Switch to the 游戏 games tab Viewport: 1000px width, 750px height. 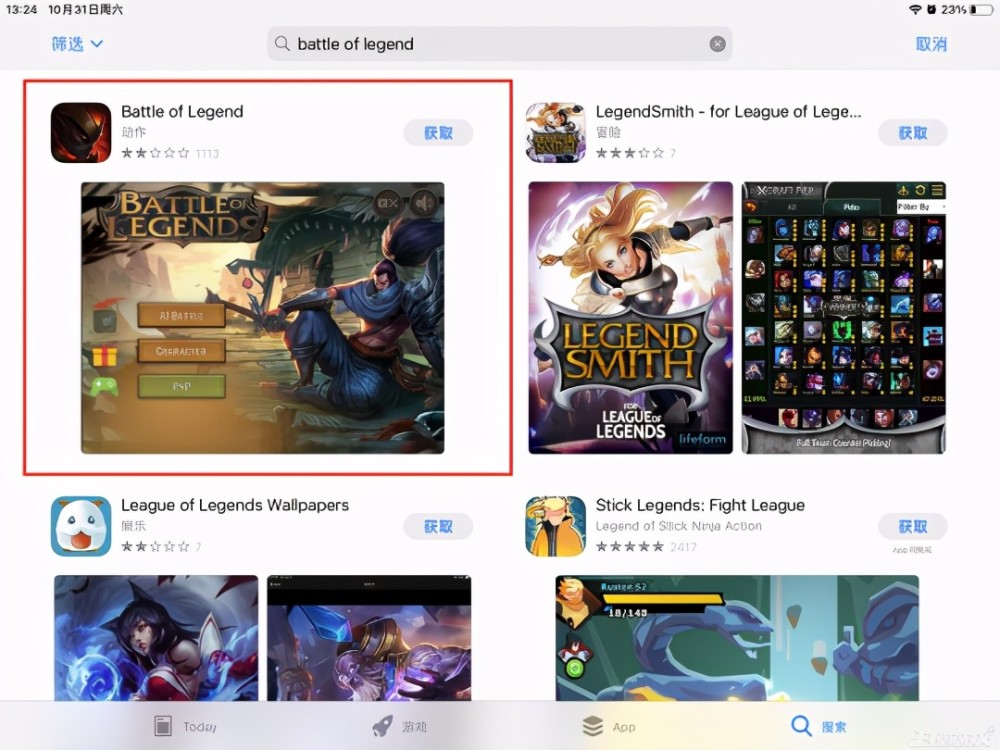[x=400, y=726]
